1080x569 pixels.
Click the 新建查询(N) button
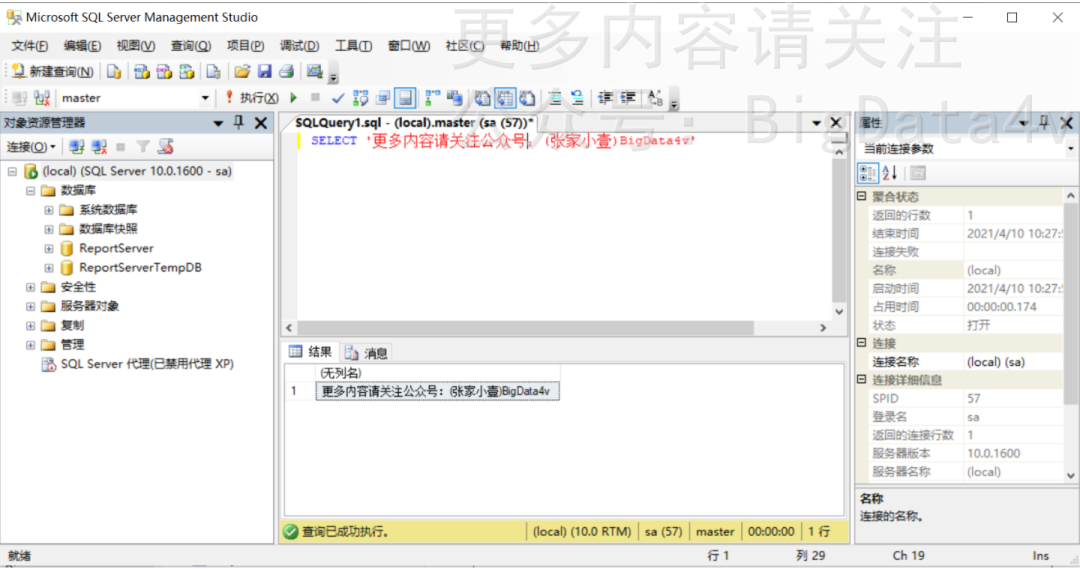coord(52,72)
